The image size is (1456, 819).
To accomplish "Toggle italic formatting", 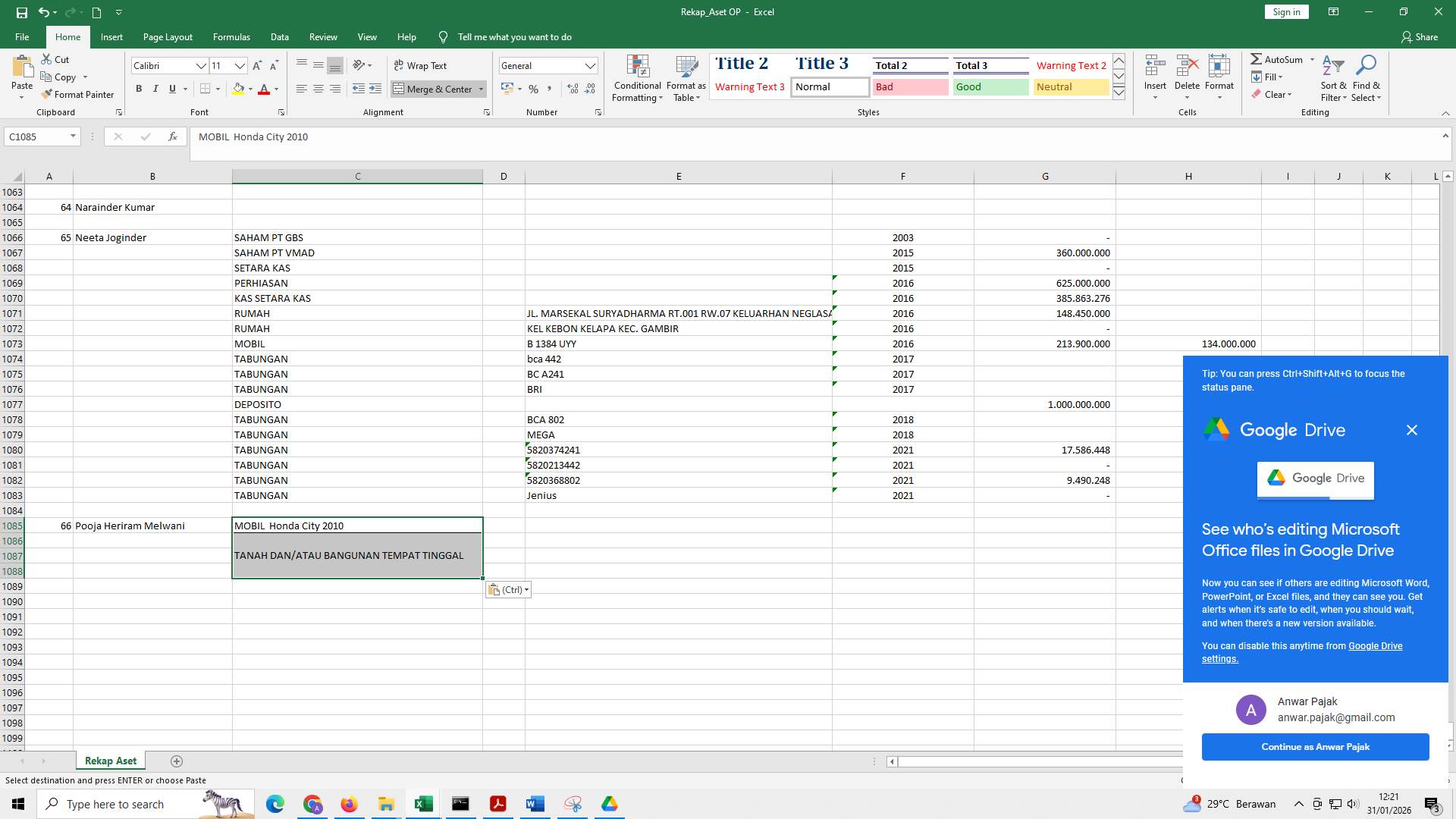I will [155, 89].
